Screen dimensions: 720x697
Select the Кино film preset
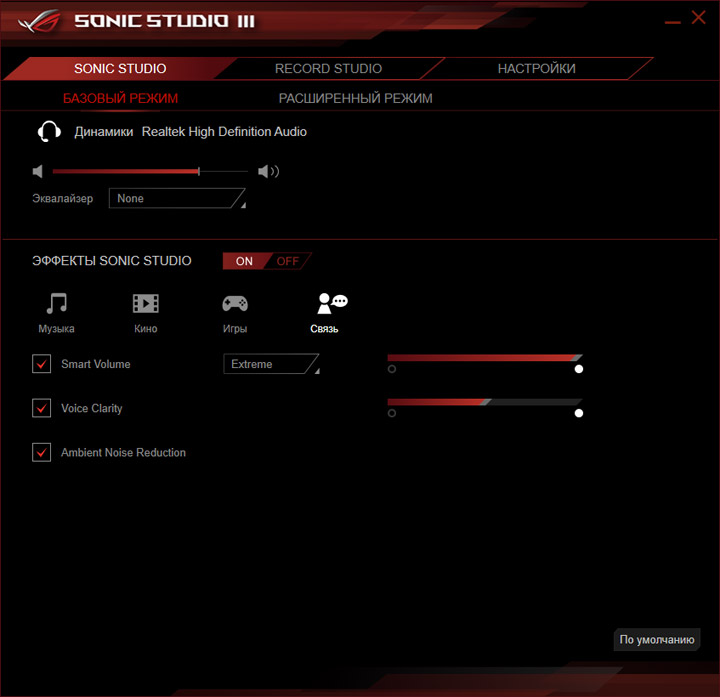(146, 313)
